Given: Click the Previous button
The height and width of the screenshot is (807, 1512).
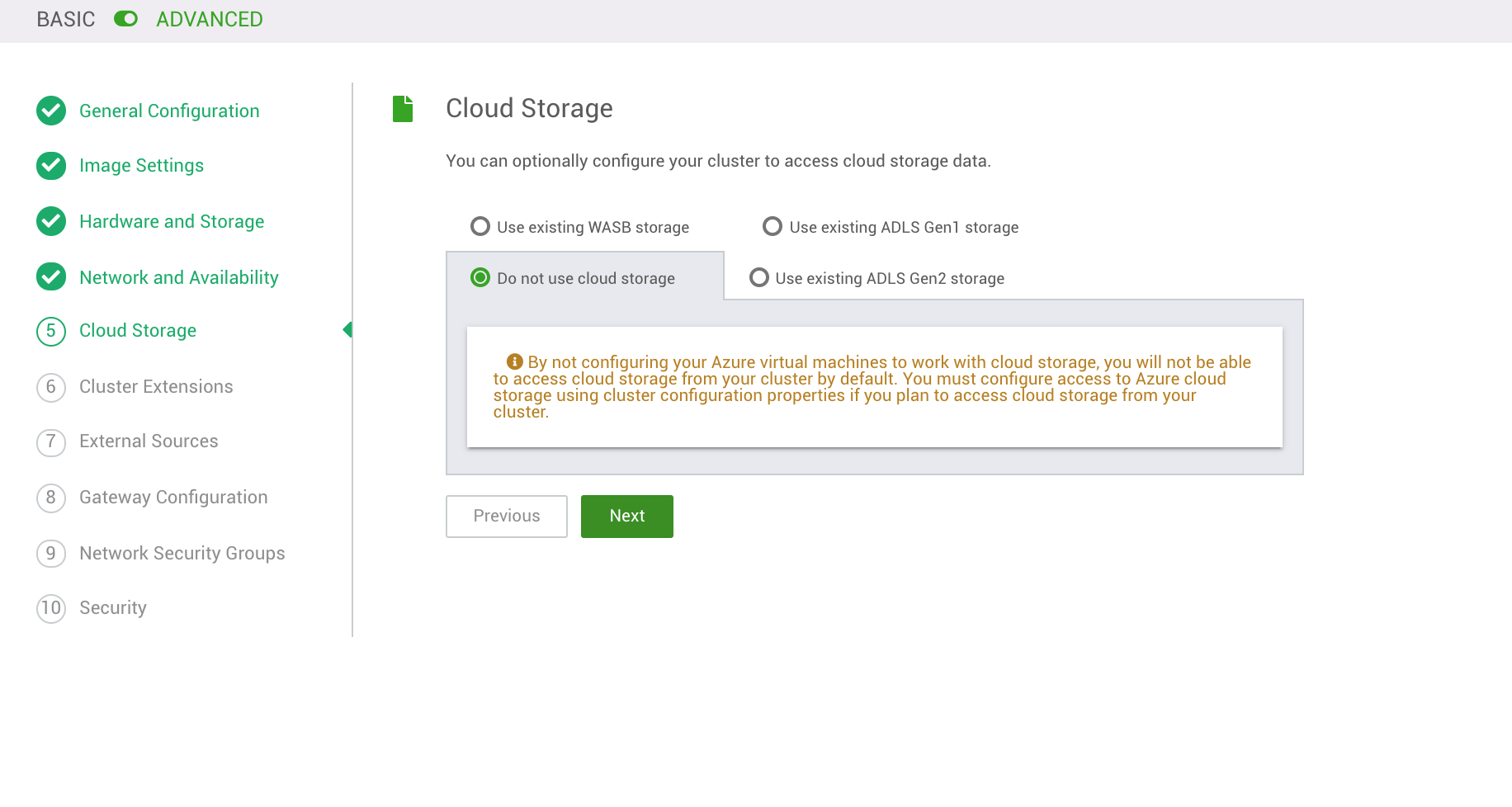Looking at the screenshot, I should pos(506,516).
